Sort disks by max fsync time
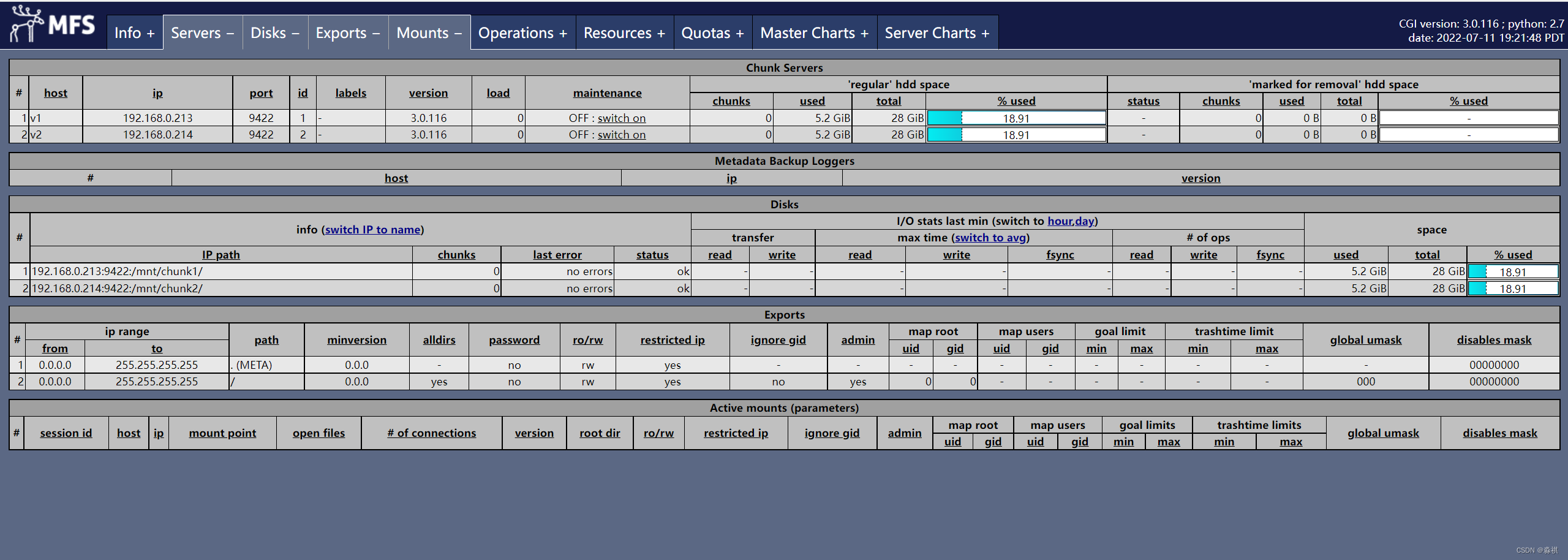Viewport: 1568px width, 560px height. (1060, 255)
